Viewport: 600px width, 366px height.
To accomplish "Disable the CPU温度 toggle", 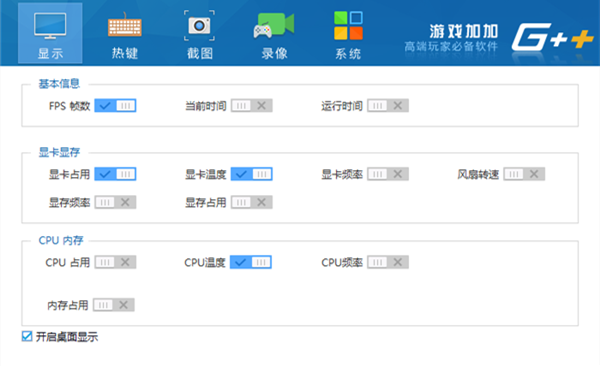I will (251, 262).
